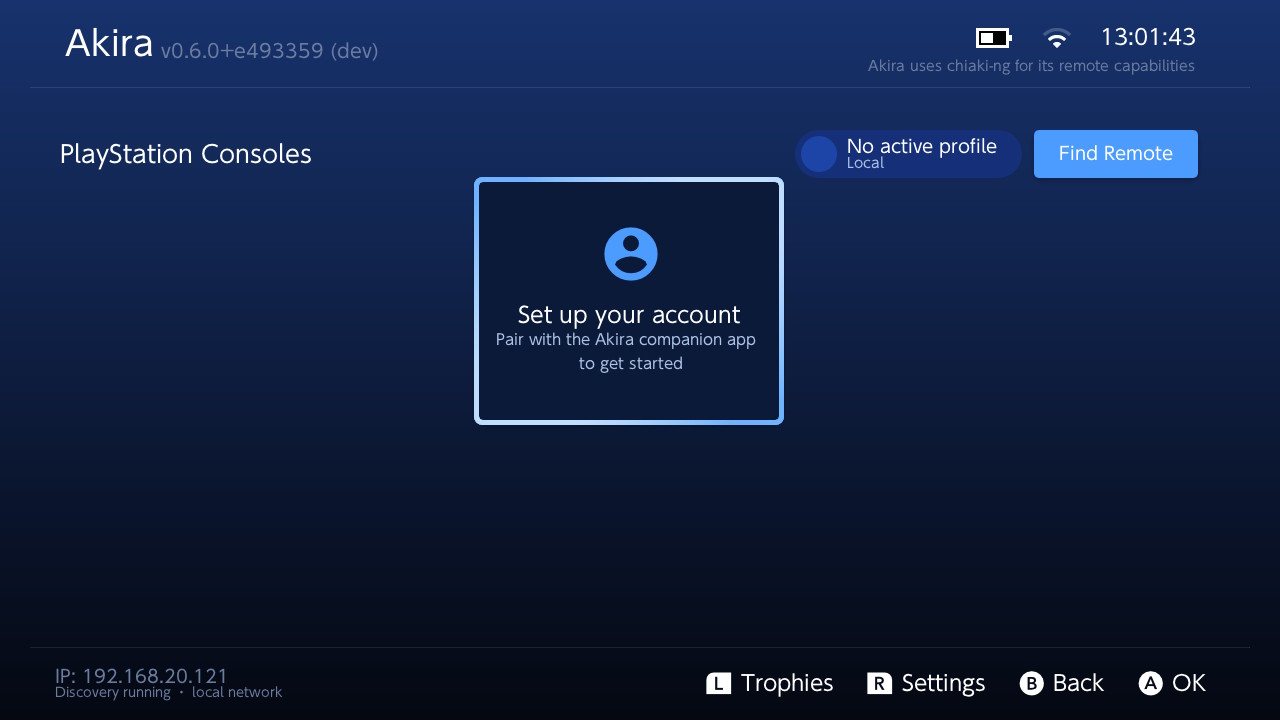Click the clock showing 13:01:43
This screenshot has width=1280, height=720.
pos(1148,38)
